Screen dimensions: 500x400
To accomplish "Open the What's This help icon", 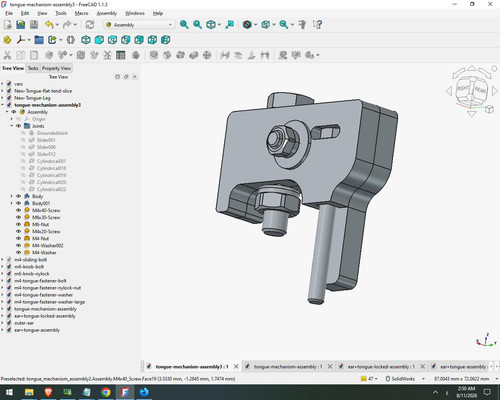I will pos(317,25).
